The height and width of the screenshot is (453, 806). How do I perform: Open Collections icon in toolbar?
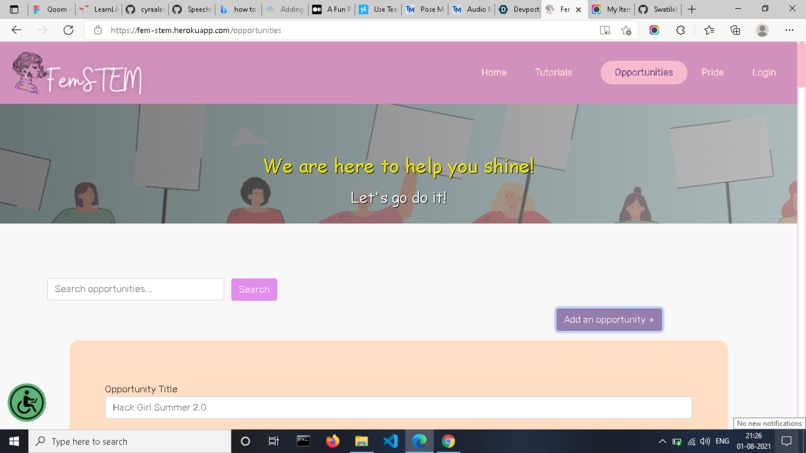736,30
